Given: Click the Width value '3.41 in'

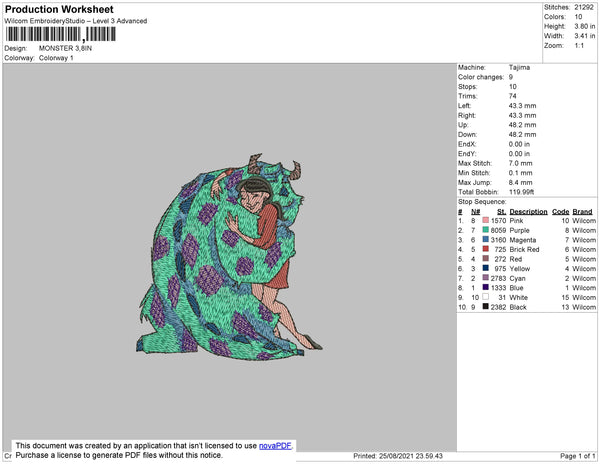Looking at the screenshot, I should (585, 36).
